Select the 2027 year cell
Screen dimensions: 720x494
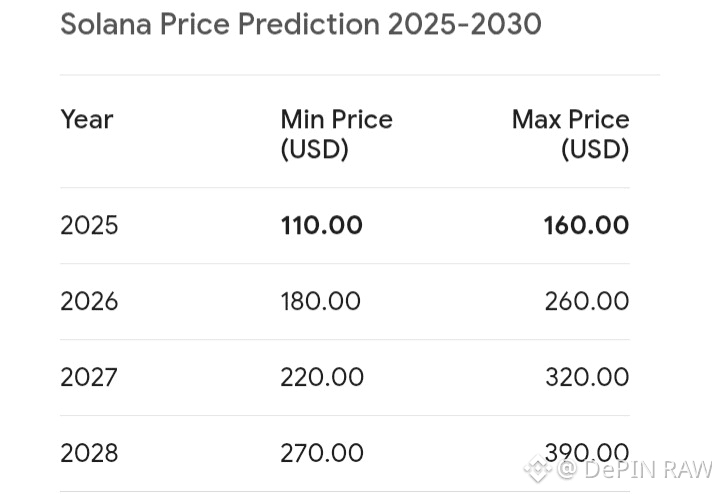coord(89,377)
